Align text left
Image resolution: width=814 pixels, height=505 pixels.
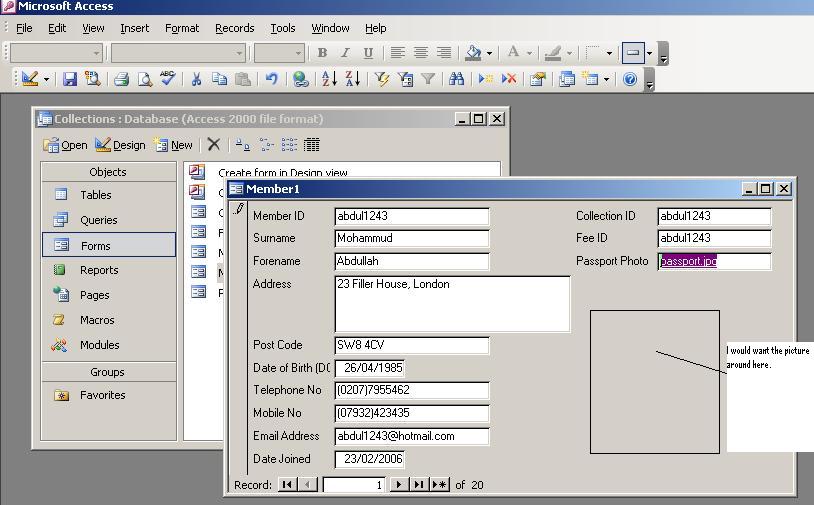tap(398, 52)
